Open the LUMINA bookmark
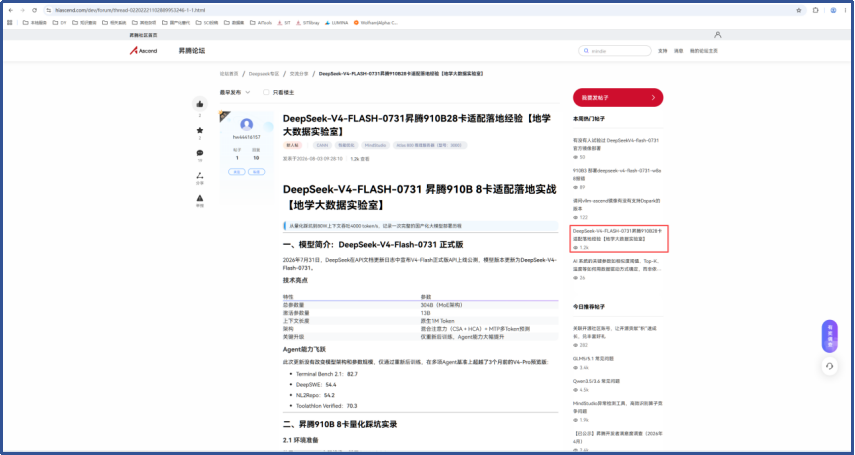 (x=337, y=23)
